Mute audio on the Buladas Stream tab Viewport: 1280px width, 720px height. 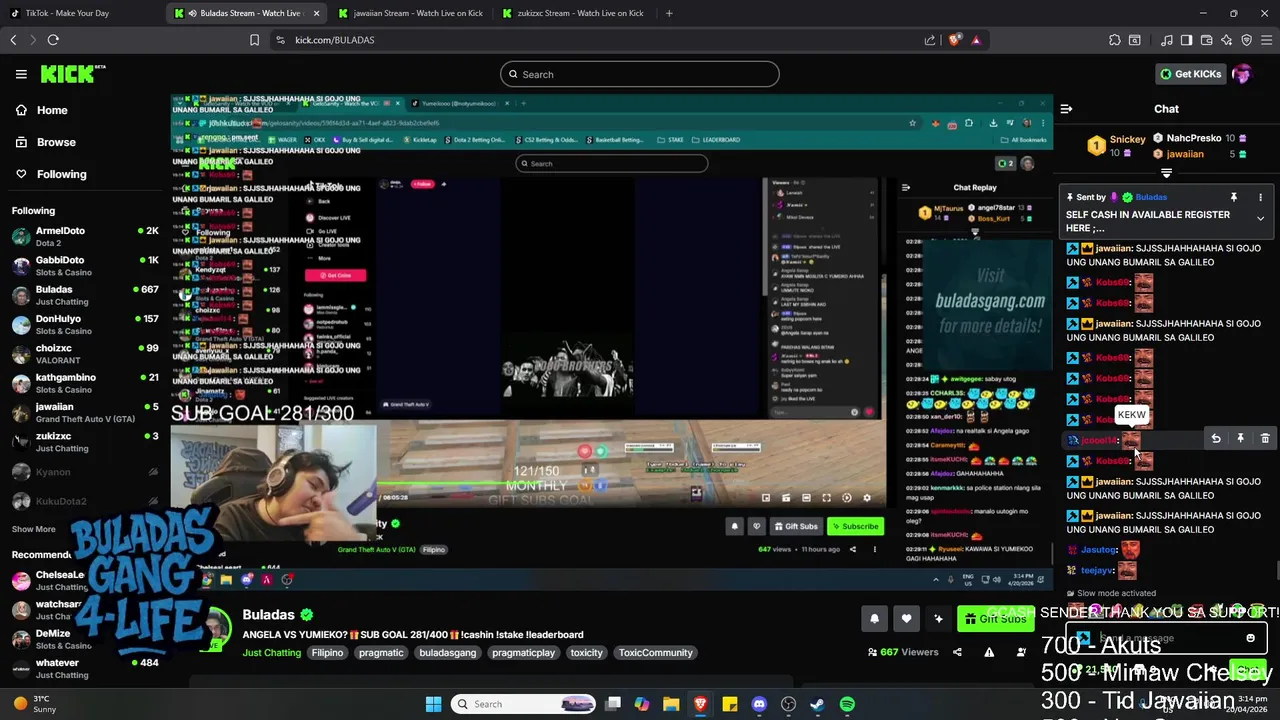tap(191, 13)
